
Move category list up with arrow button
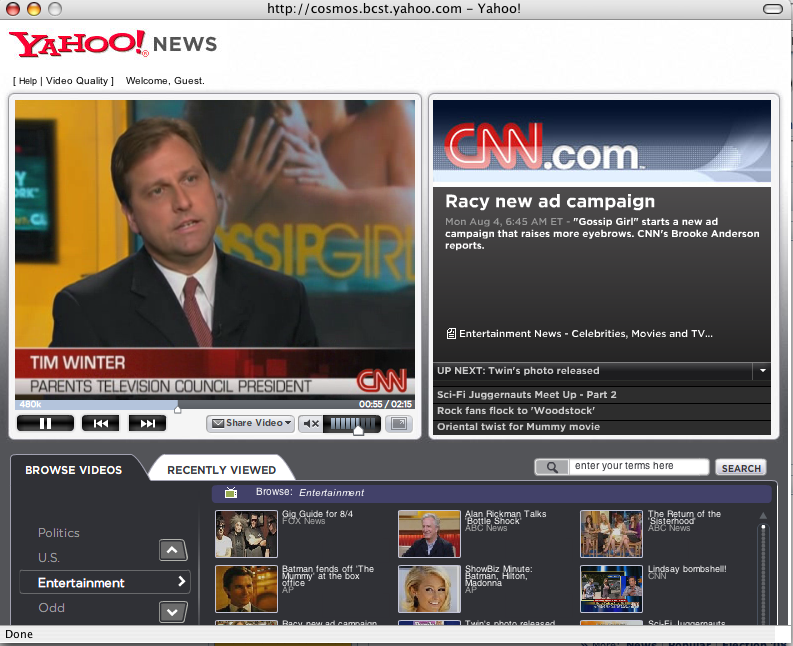click(173, 550)
